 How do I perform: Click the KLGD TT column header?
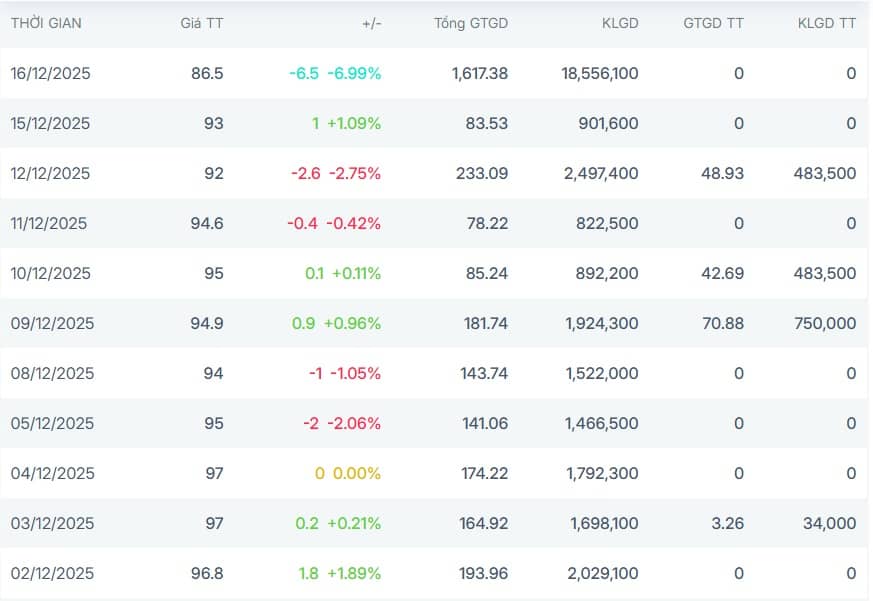[x=827, y=23]
